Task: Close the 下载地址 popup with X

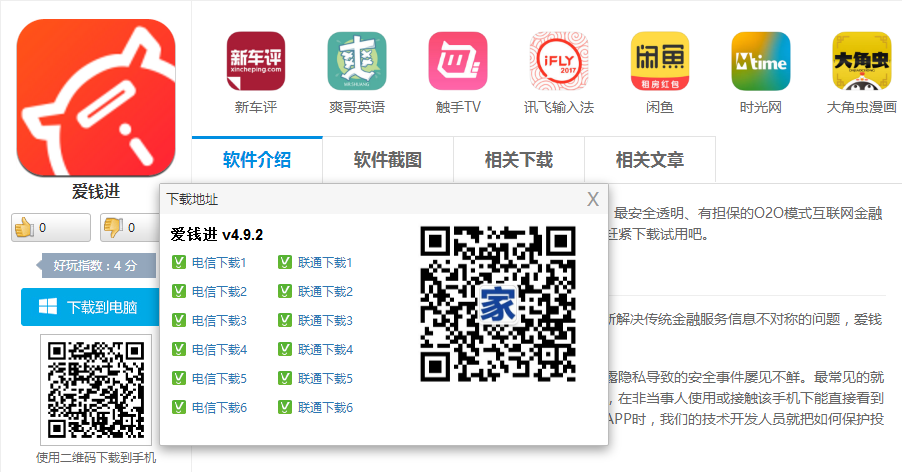Action: point(593,199)
